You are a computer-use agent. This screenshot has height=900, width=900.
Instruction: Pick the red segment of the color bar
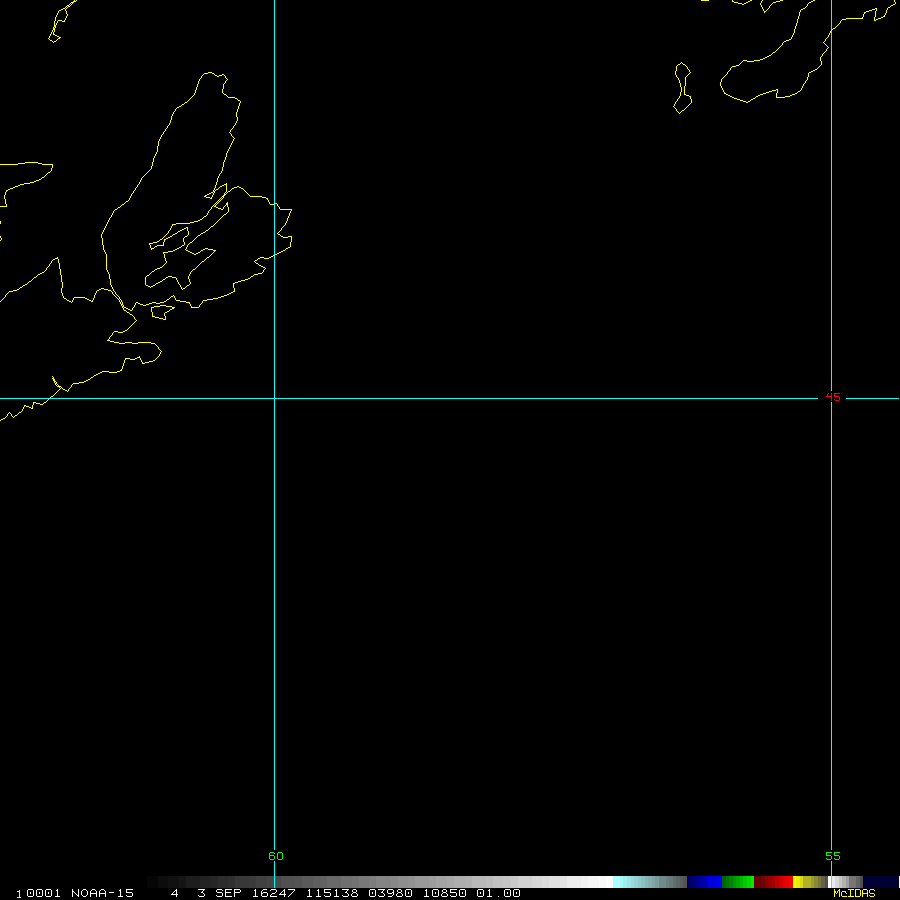[x=773, y=882]
